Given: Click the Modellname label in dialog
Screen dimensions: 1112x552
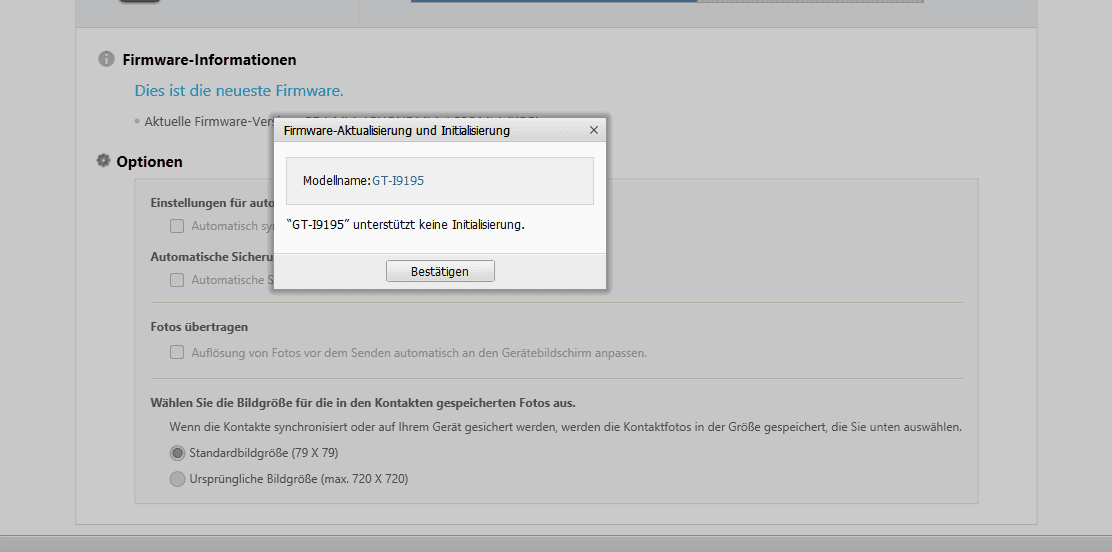Looking at the screenshot, I should click(x=337, y=180).
